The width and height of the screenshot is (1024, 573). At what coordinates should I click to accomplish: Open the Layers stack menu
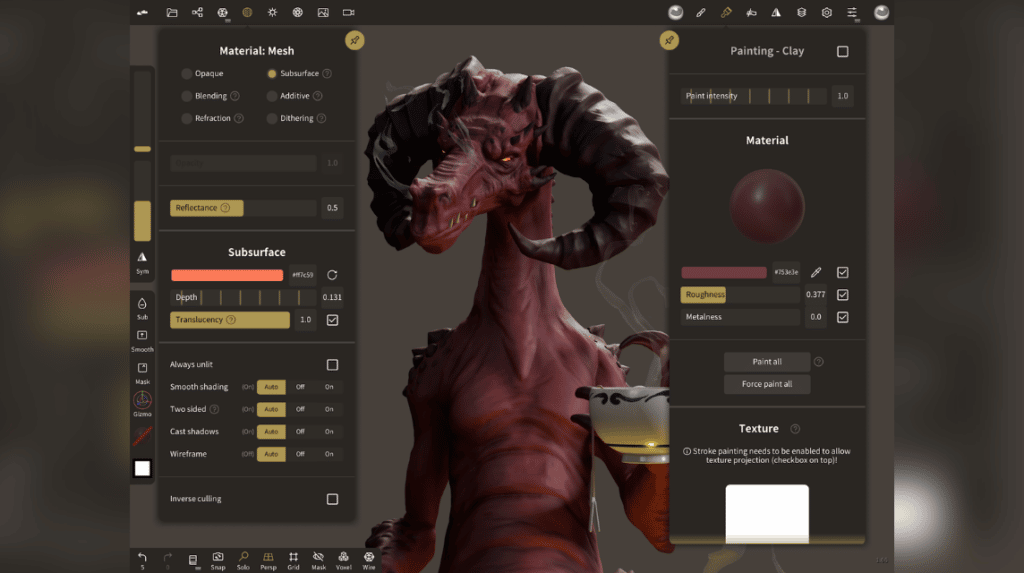(x=801, y=12)
